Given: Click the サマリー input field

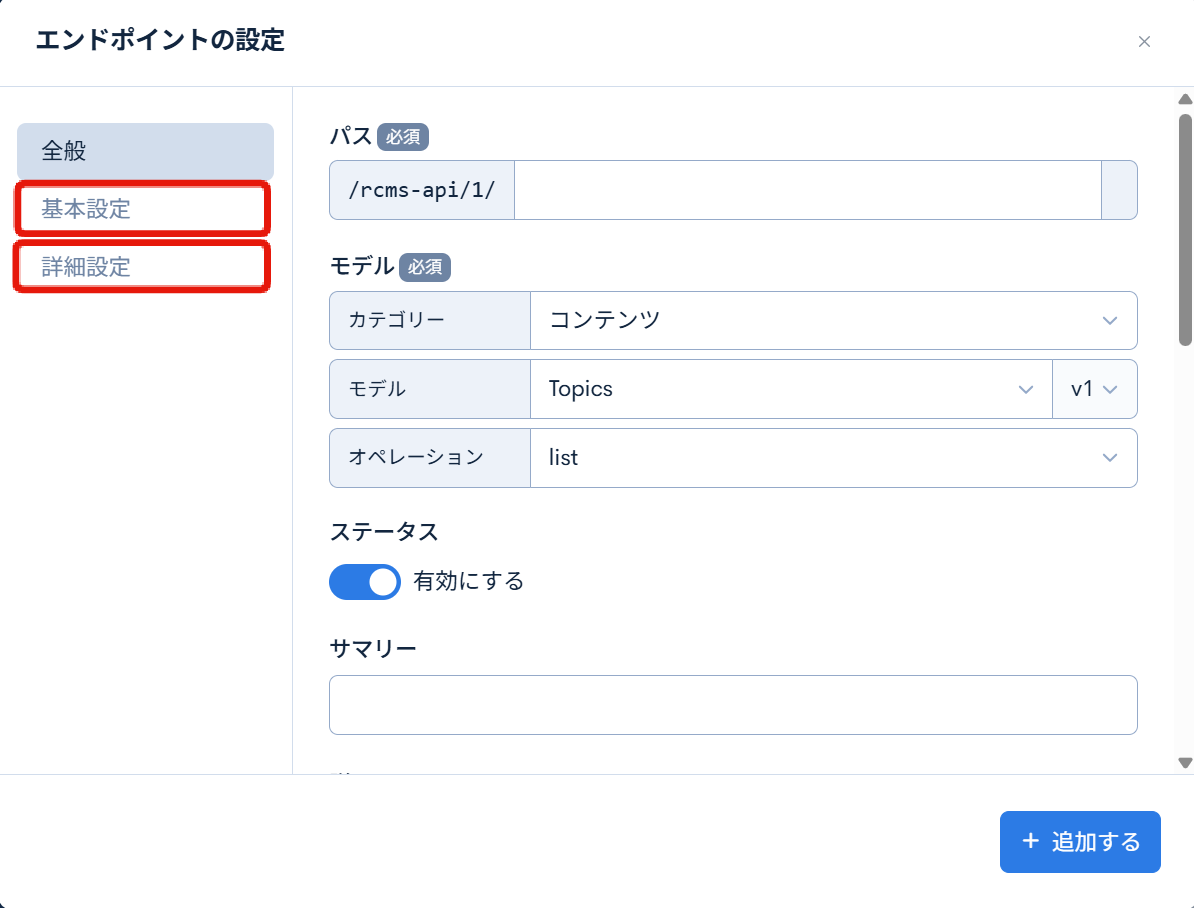Looking at the screenshot, I should [x=733, y=705].
